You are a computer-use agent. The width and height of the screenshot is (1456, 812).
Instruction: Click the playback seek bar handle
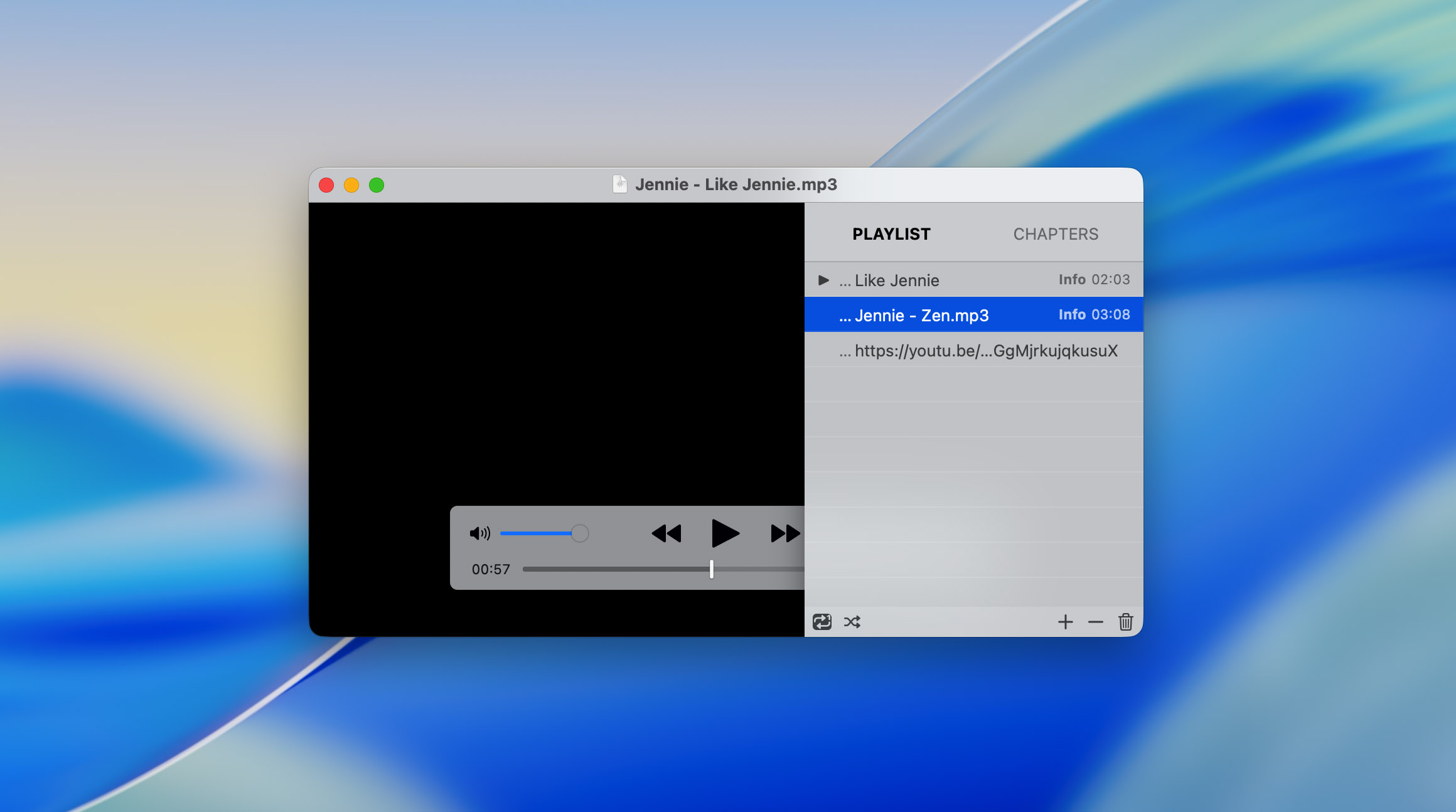(x=711, y=569)
